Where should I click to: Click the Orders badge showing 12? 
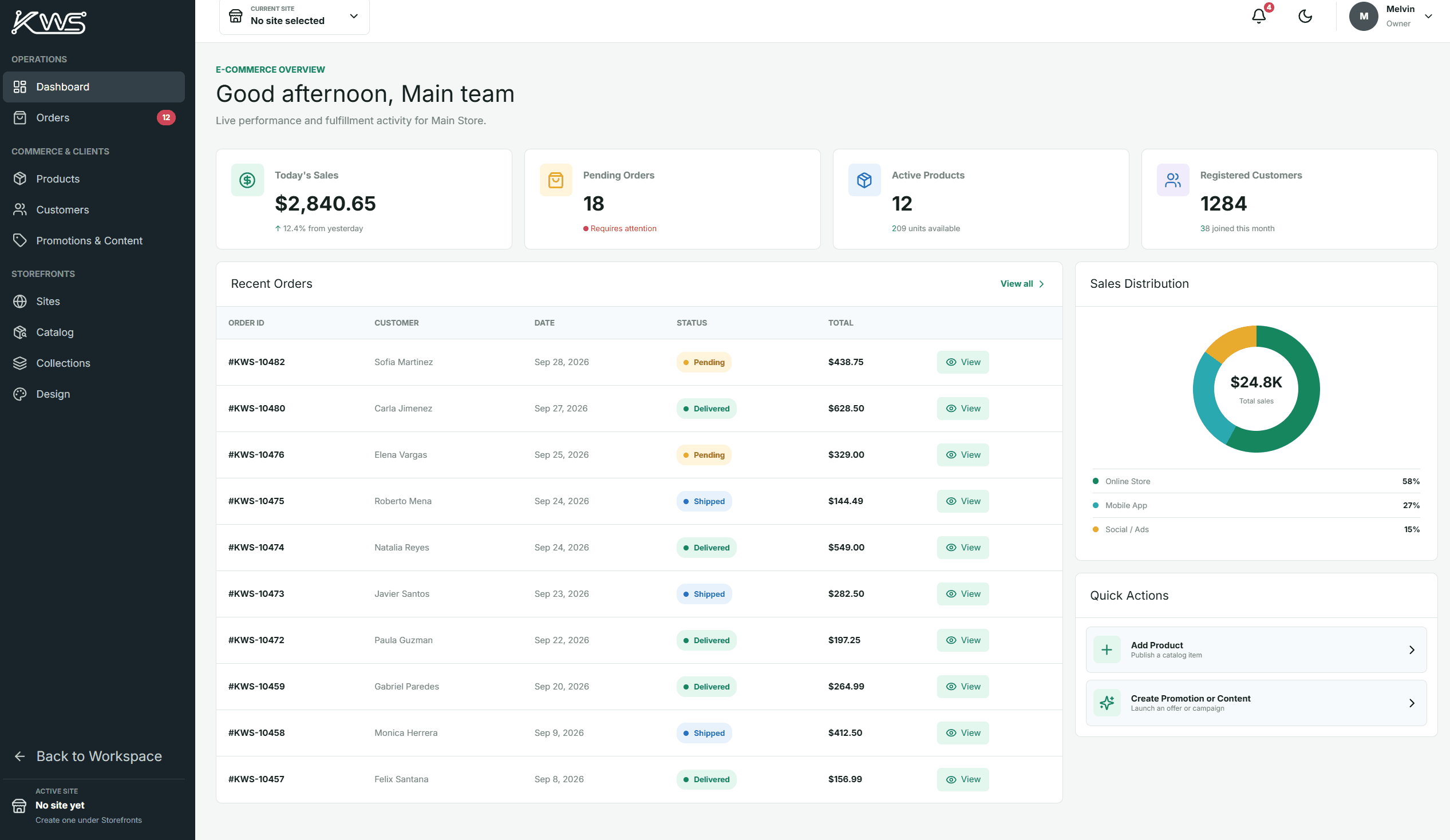click(165, 117)
